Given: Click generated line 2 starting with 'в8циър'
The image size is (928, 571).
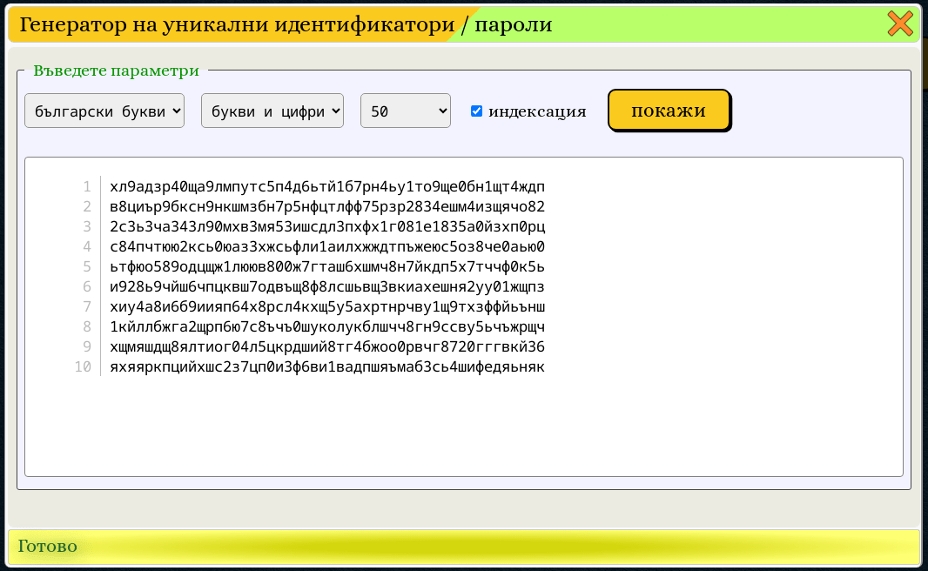Looking at the screenshot, I should pyautogui.click(x=327, y=207).
